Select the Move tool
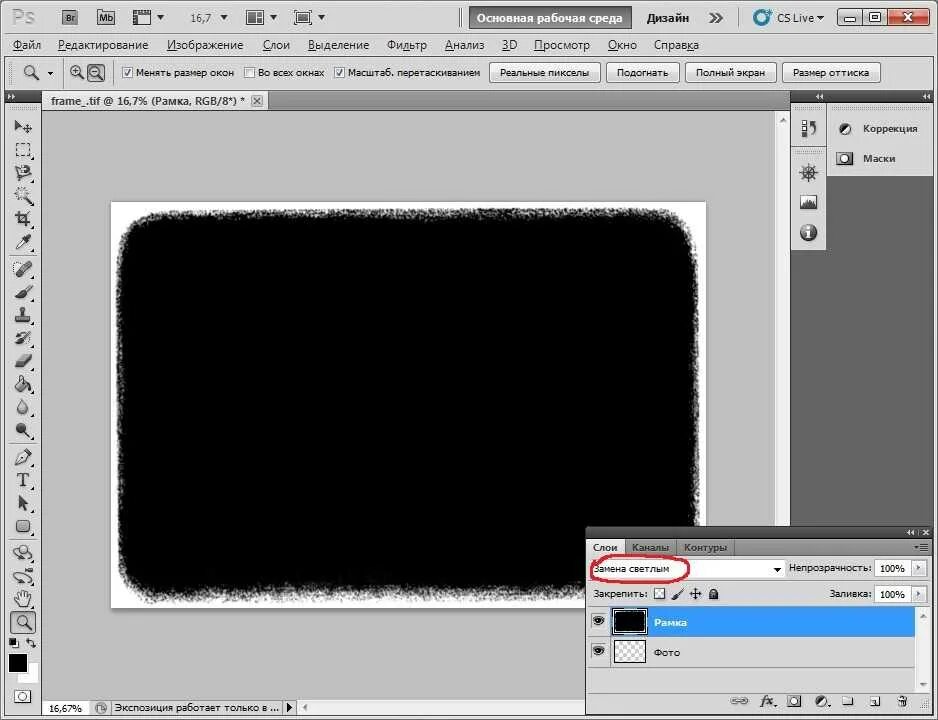This screenshot has height=720, width=938. [23, 126]
